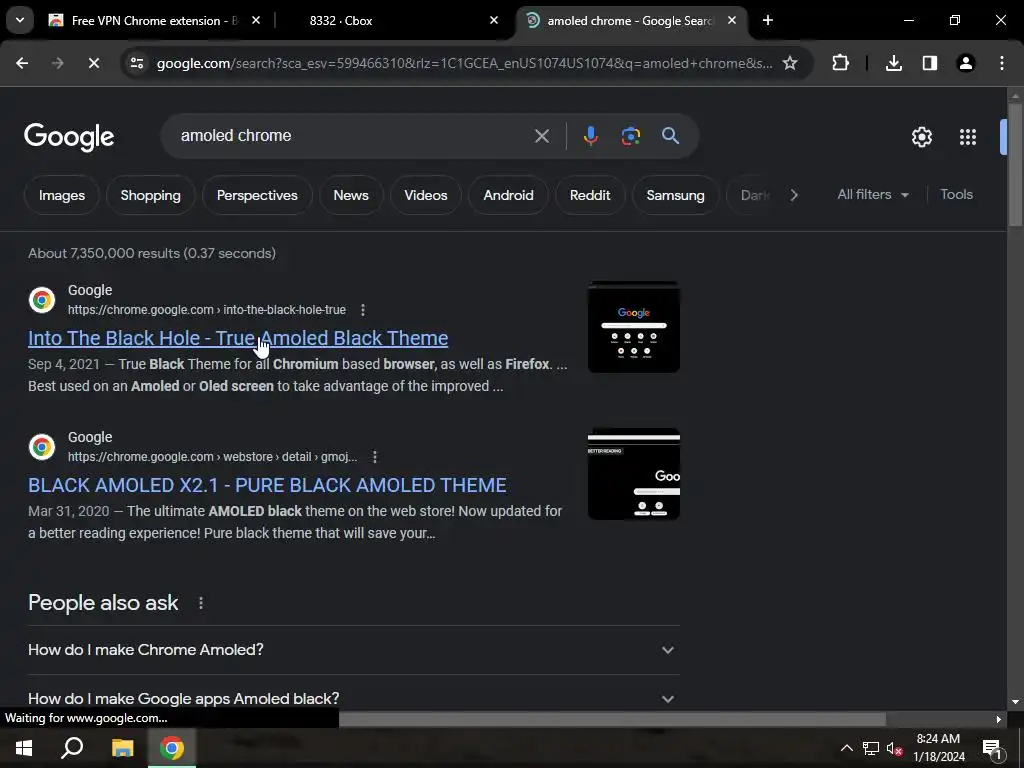Close the amoled chrome search tab
This screenshot has height=768, width=1024.
click(x=732, y=20)
